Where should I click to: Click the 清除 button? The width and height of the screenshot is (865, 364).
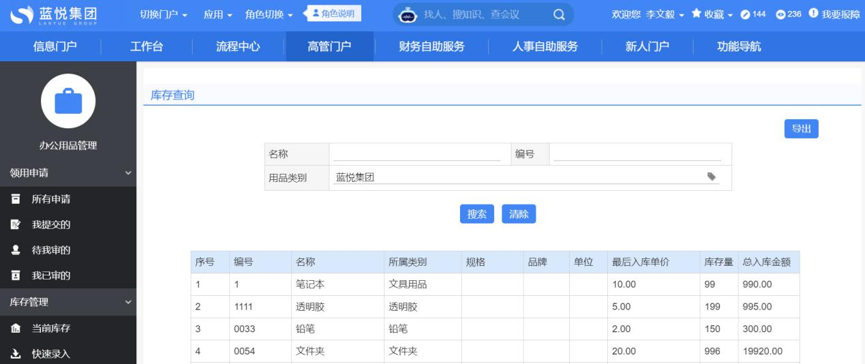point(519,214)
